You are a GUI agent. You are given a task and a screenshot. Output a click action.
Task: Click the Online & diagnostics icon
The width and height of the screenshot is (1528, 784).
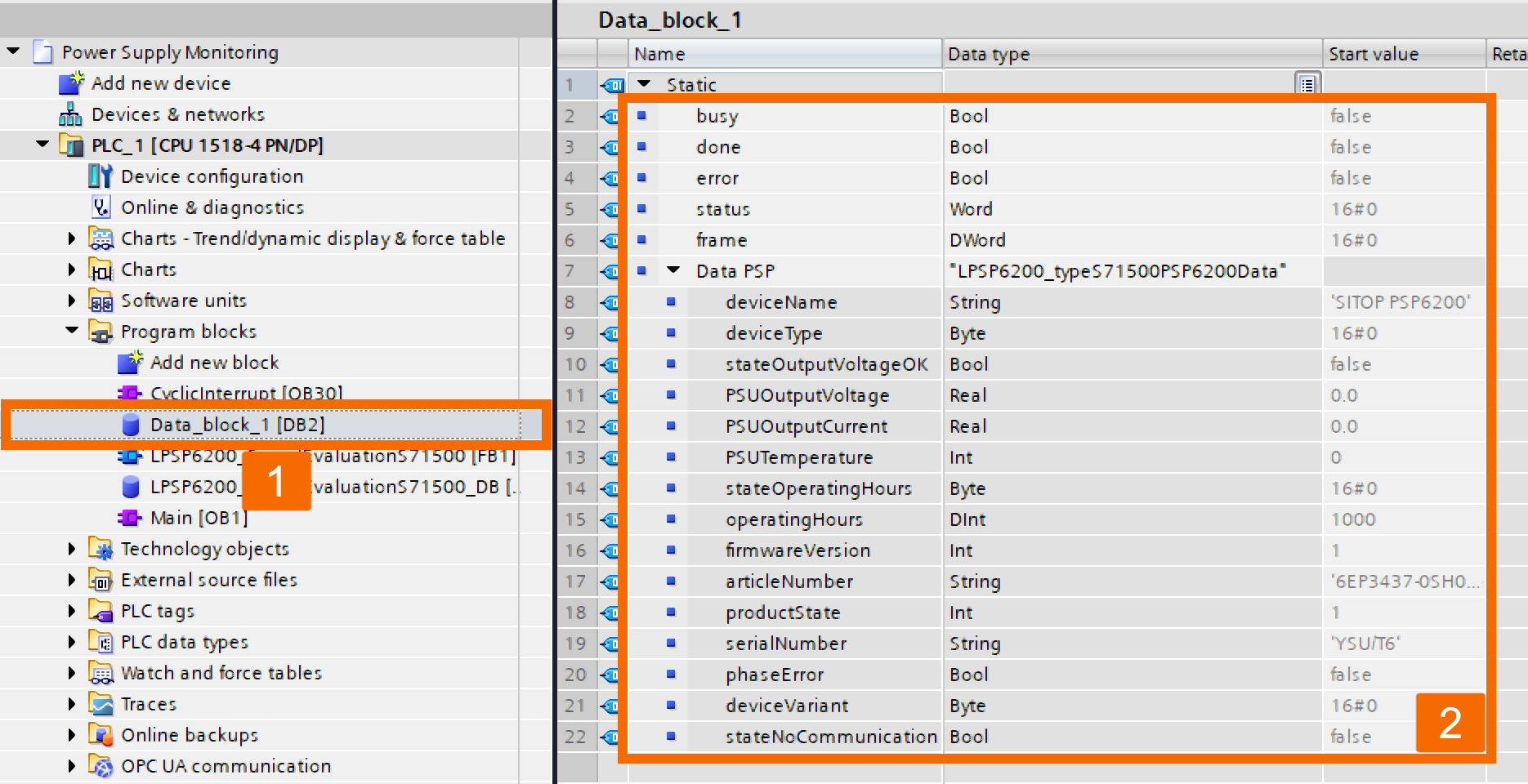(101, 207)
